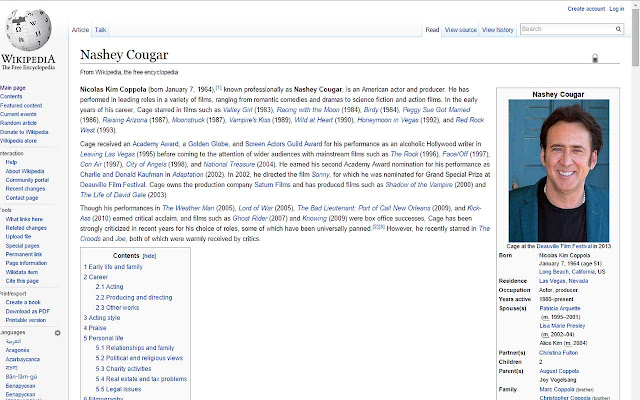Click Donate to Wikipedia
Screen dimensions: 640x400
click(24, 132)
